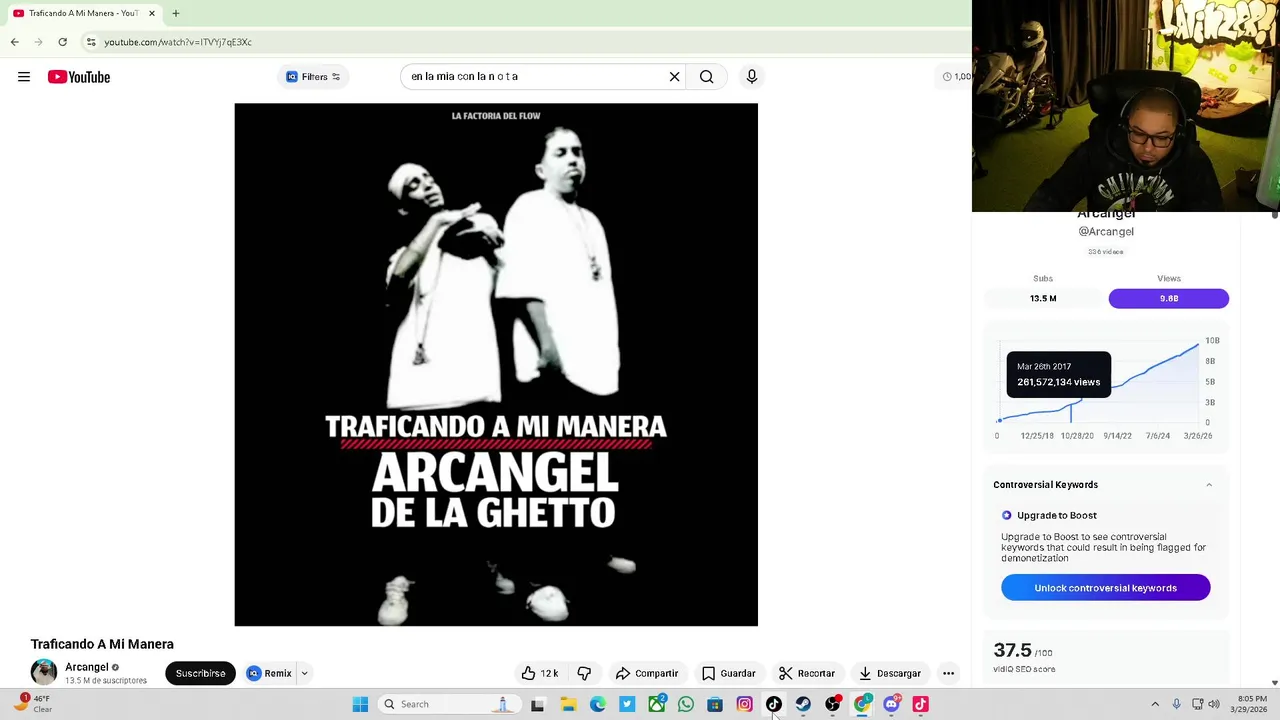This screenshot has height=720, width=1280.
Task: Open File Explorer from taskbar
Action: [x=568, y=704]
